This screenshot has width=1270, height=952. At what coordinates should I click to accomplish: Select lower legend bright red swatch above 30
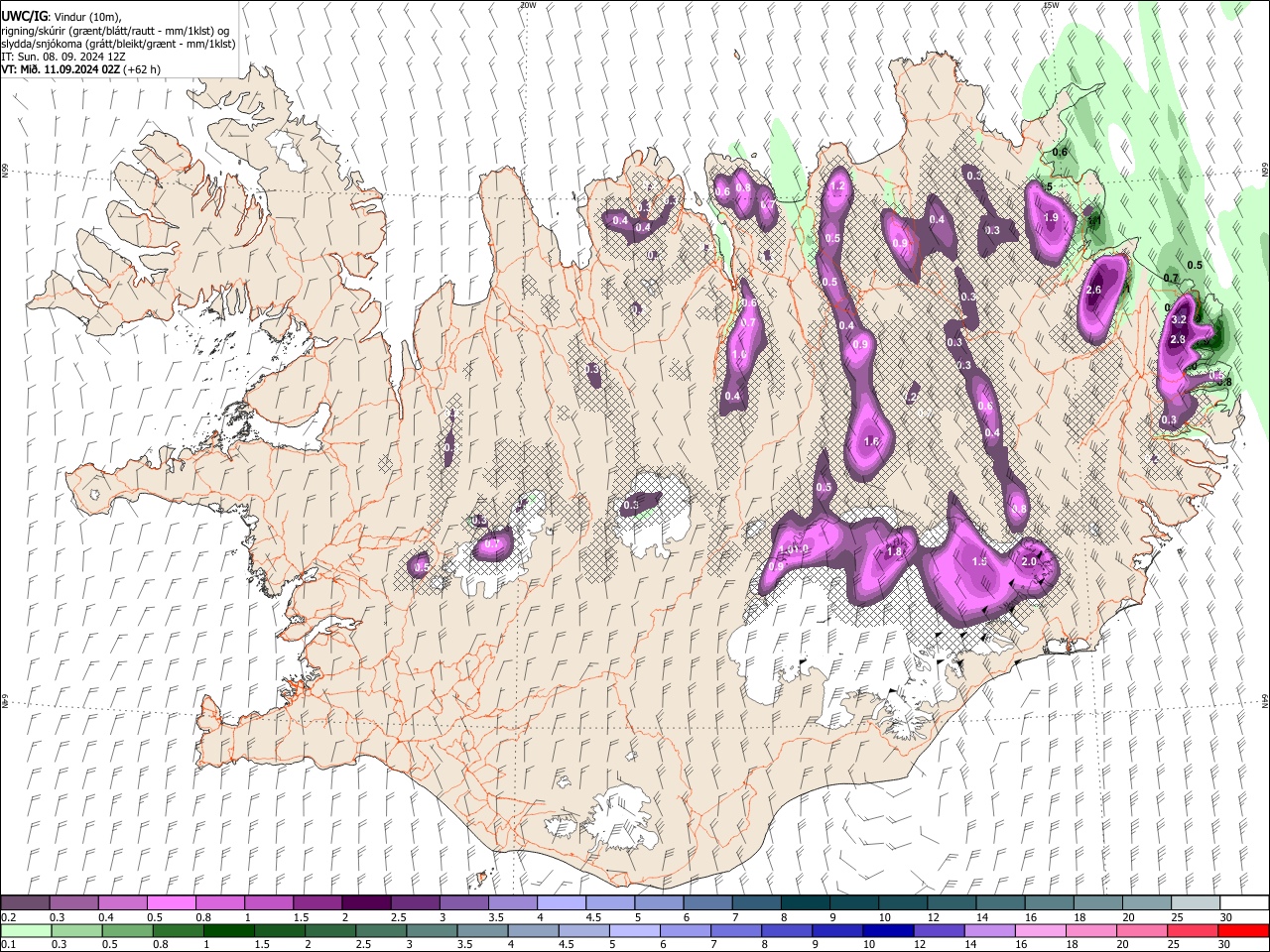pyautogui.click(x=1244, y=931)
